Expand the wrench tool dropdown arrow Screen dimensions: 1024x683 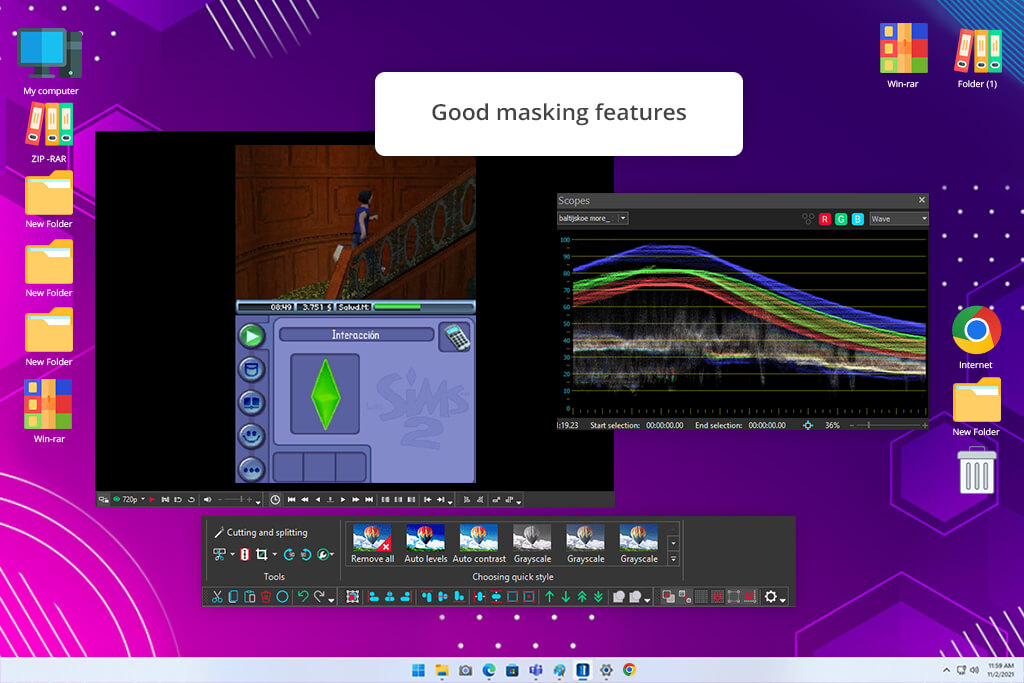(332, 554)
